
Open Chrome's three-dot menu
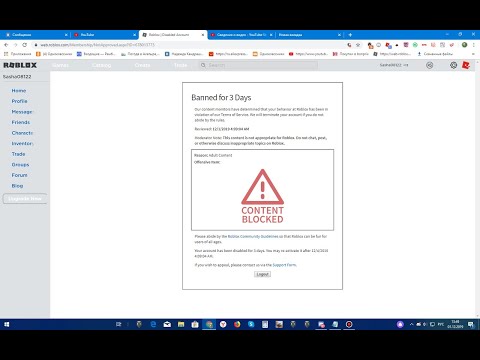pyautogui.click(x=474, y=45)
